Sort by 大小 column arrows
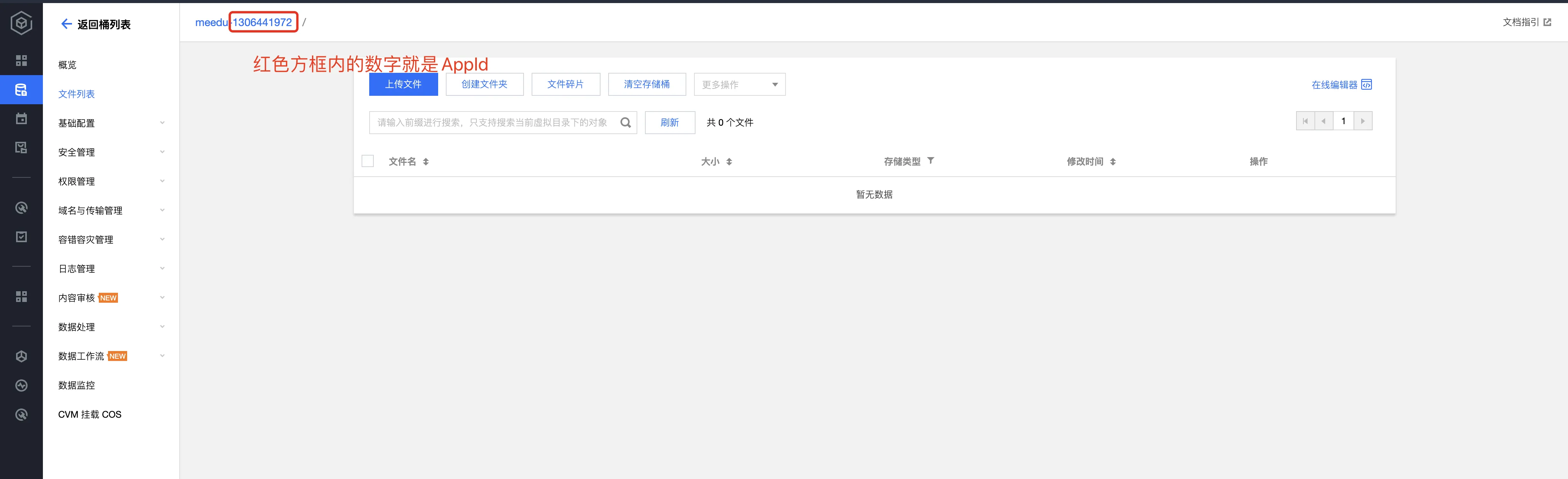 click(x=729, y=162)
